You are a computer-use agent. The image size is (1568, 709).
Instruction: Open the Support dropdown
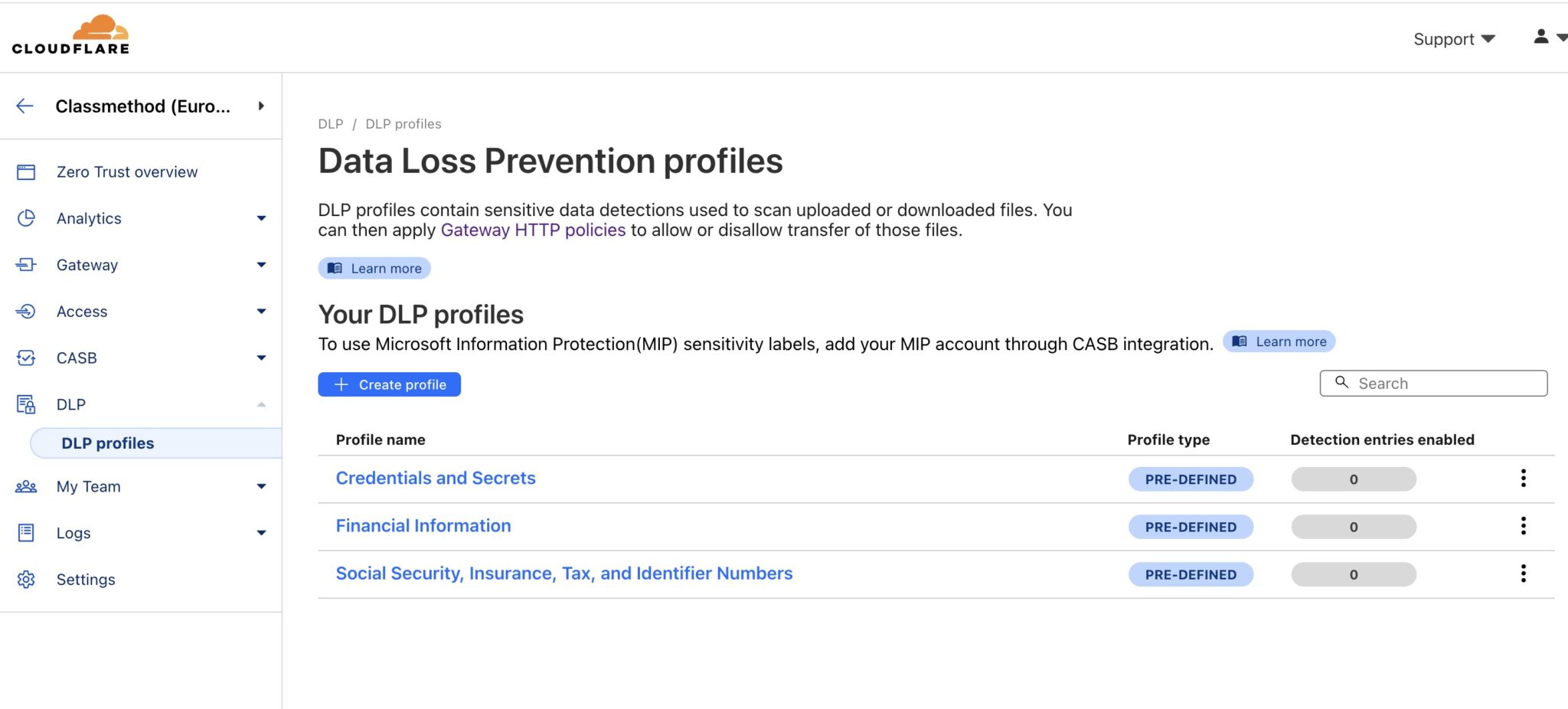(x=1452, y=38)
